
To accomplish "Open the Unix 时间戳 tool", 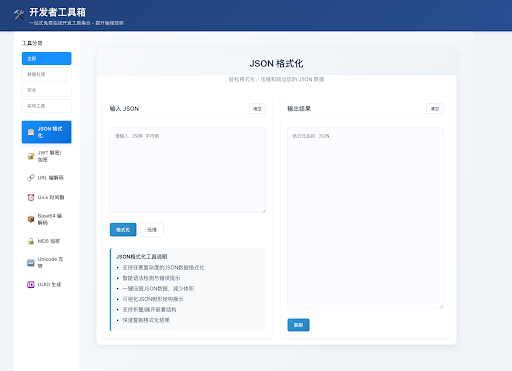I will point(47,197).
